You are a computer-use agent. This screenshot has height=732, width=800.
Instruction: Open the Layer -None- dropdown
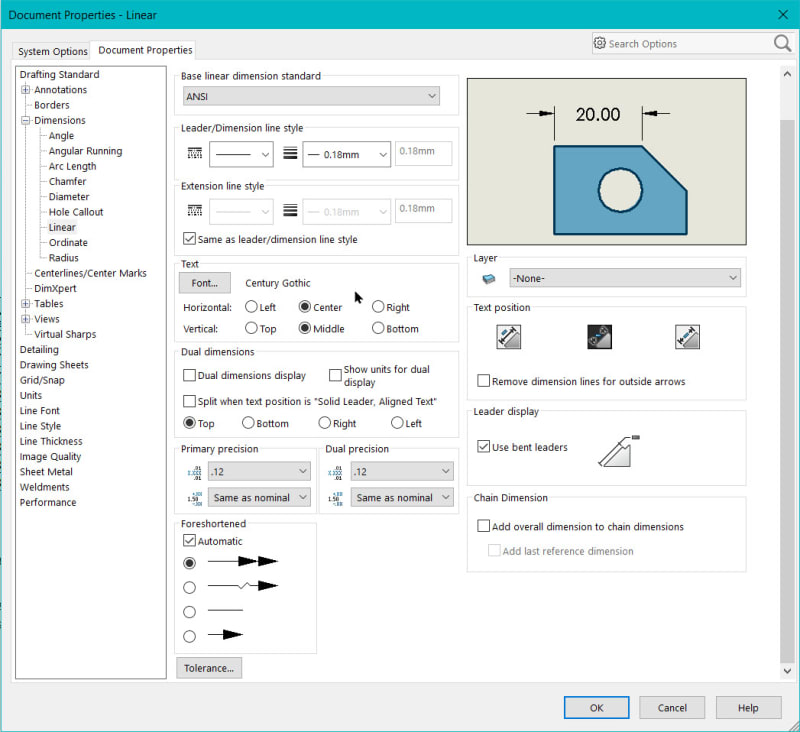[x=625, y=278]
